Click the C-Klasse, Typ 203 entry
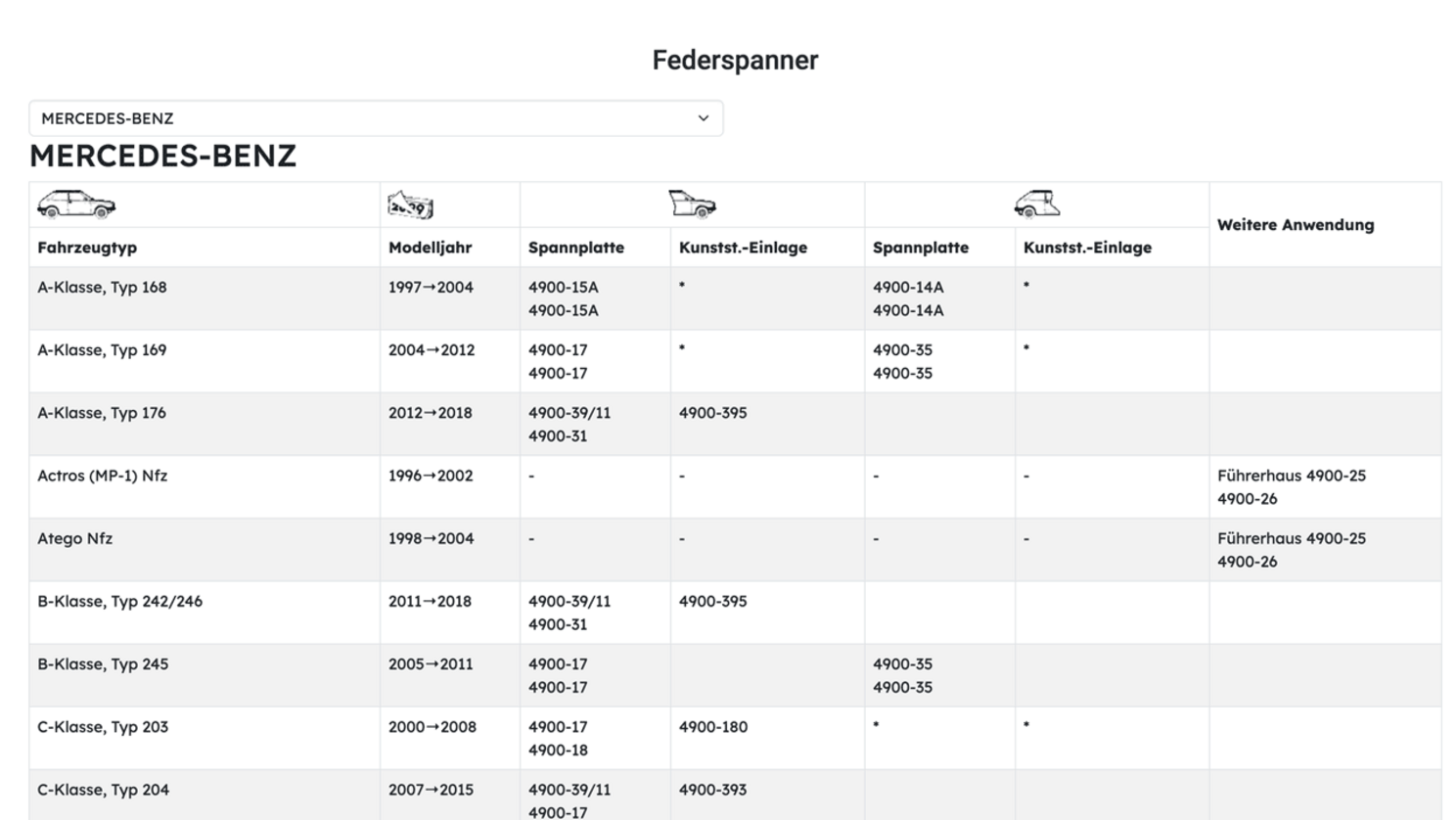1456x820 pixels. coord(103,727)
